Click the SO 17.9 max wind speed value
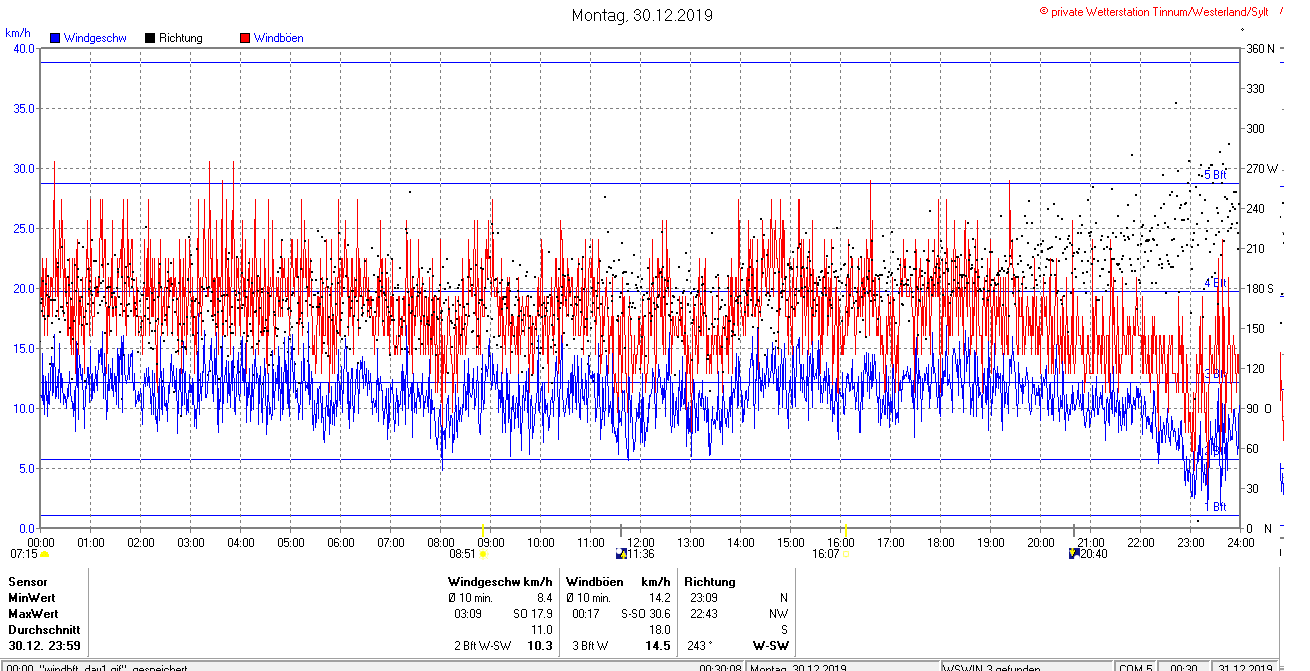 532,613
